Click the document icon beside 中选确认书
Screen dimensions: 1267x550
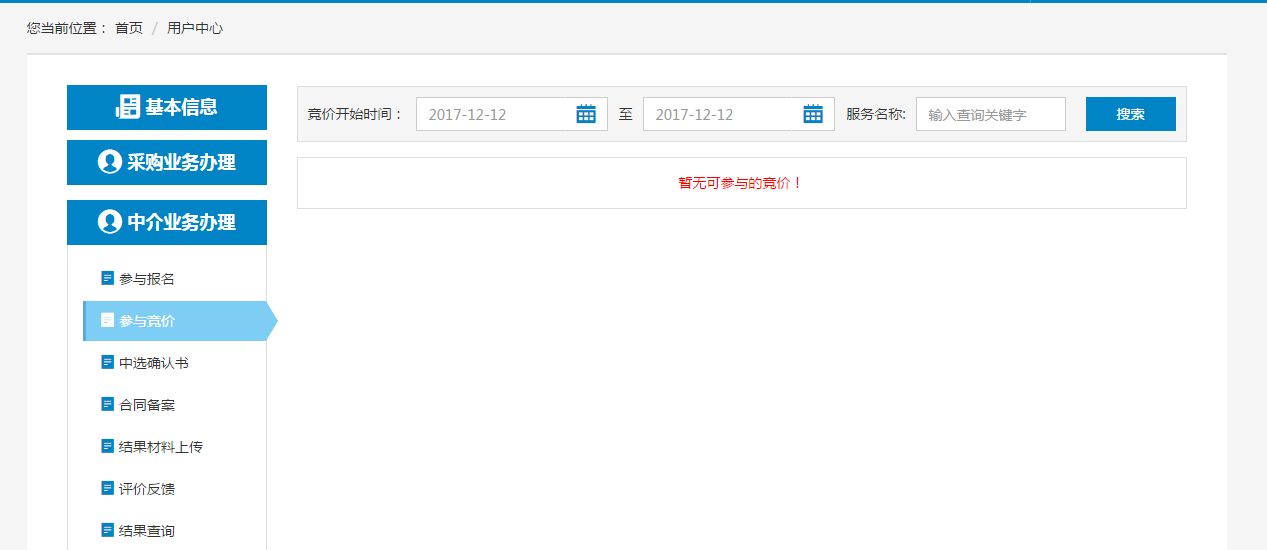tap(108, 362)
